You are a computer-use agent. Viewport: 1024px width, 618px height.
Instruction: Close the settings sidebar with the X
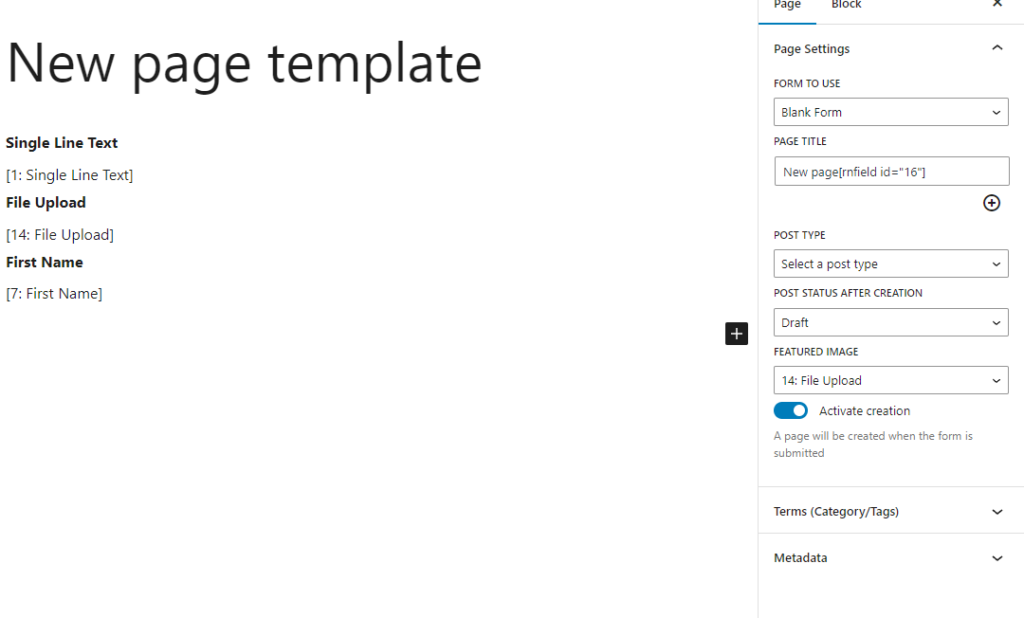click(996, 5)
